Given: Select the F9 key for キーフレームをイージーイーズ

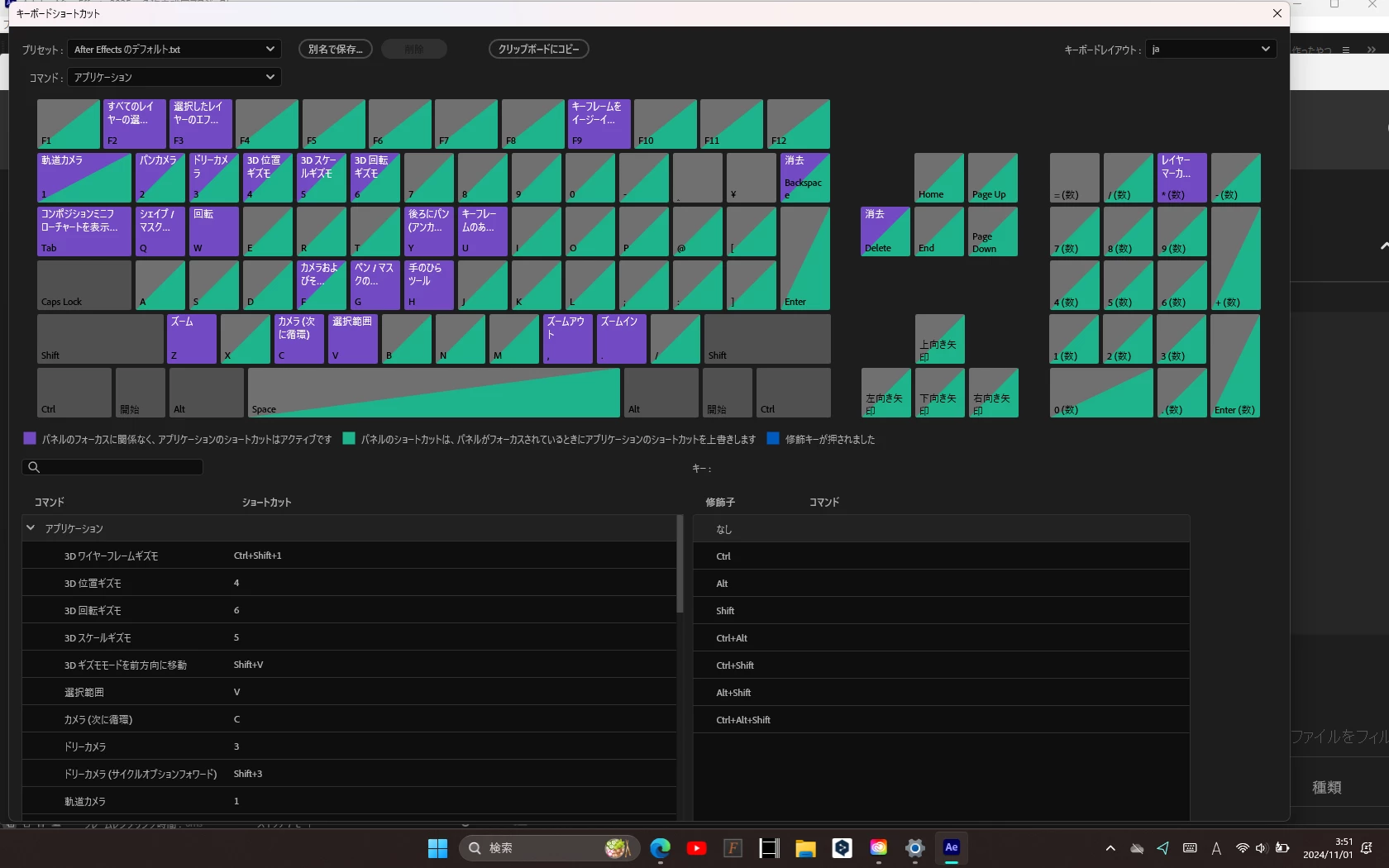Looking at the screenshot, I should tap(599, 124).
